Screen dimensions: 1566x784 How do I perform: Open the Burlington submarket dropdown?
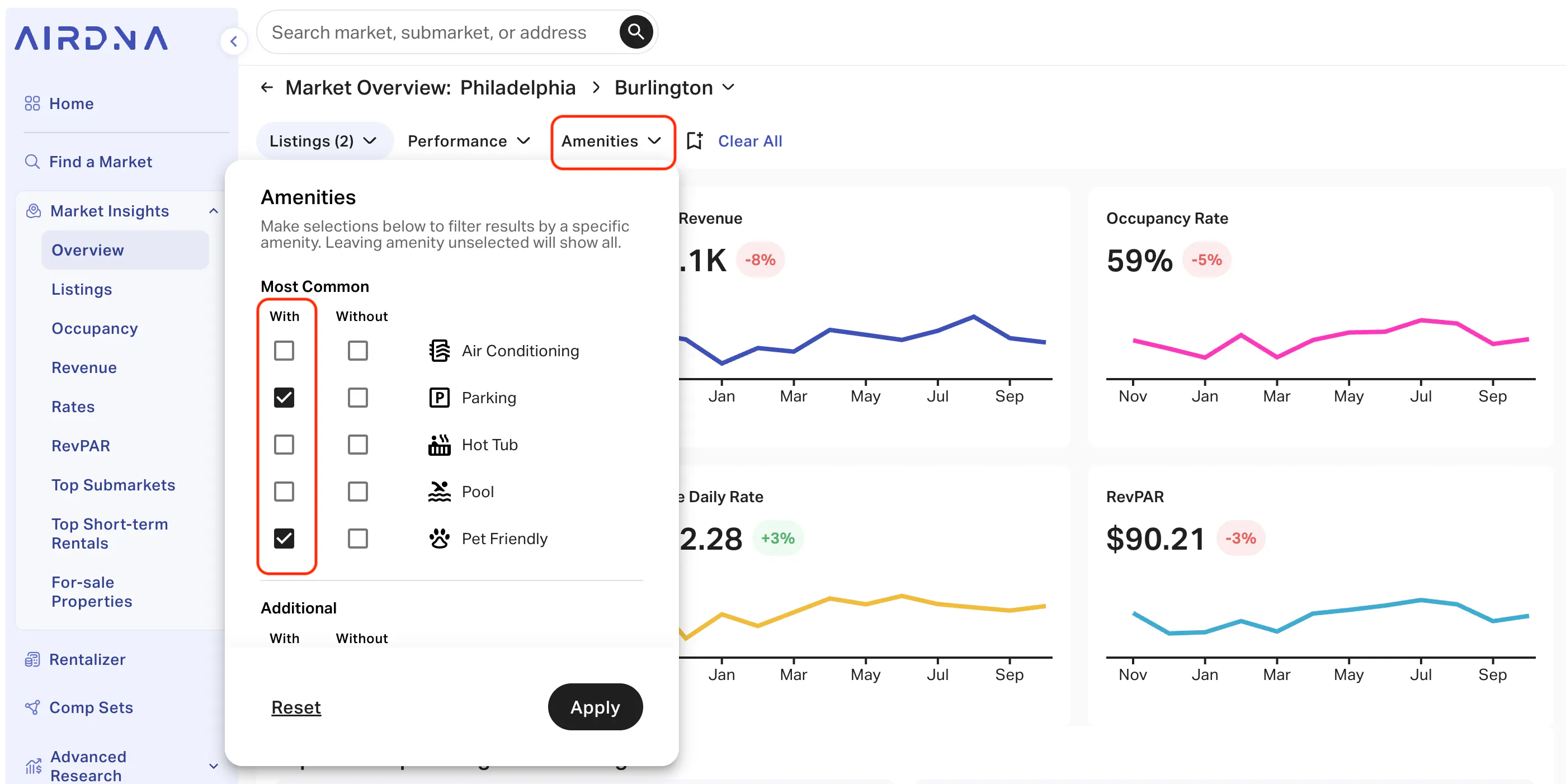[675, 88]
